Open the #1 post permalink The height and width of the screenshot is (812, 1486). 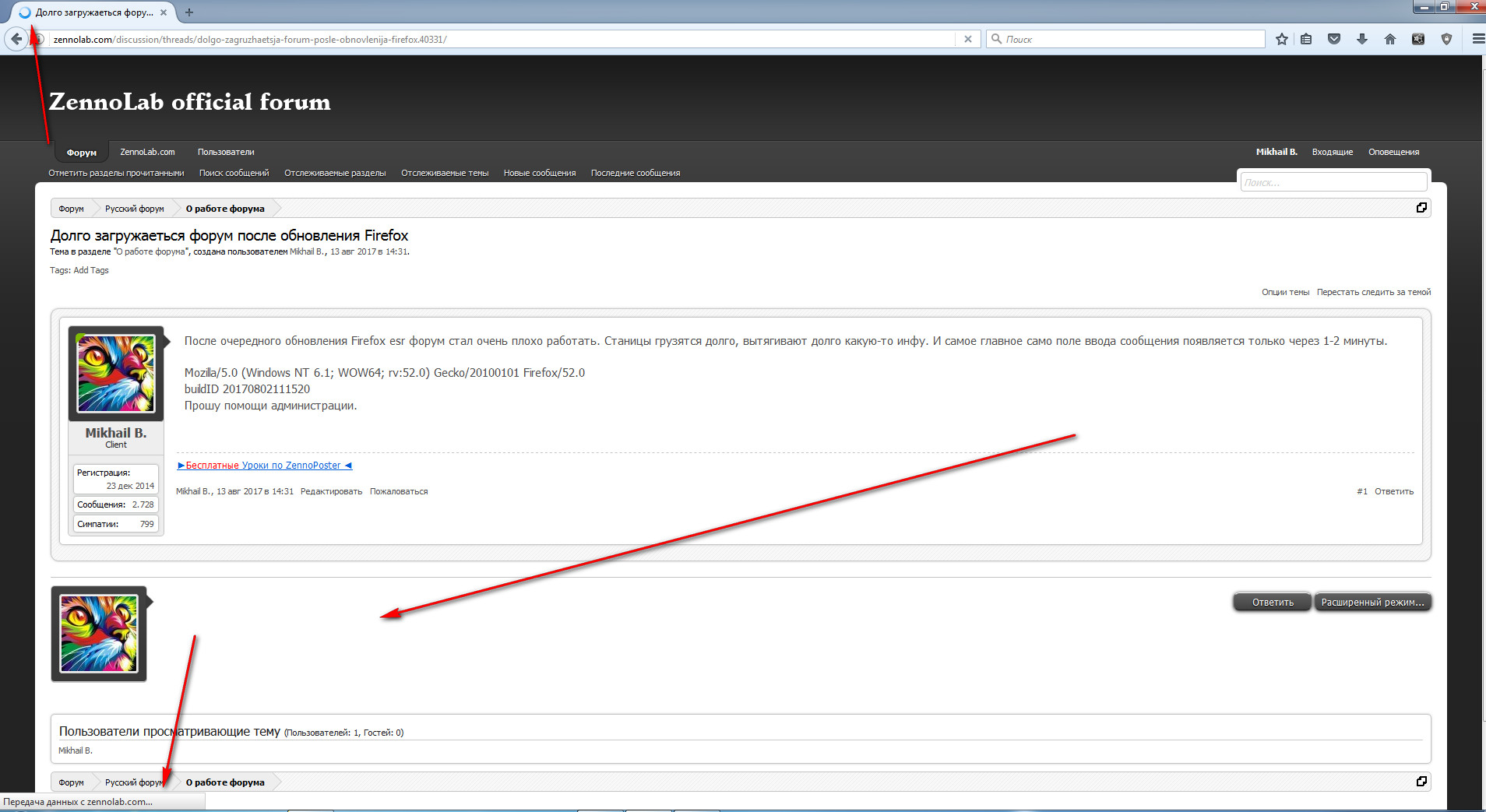point(1362,491)
